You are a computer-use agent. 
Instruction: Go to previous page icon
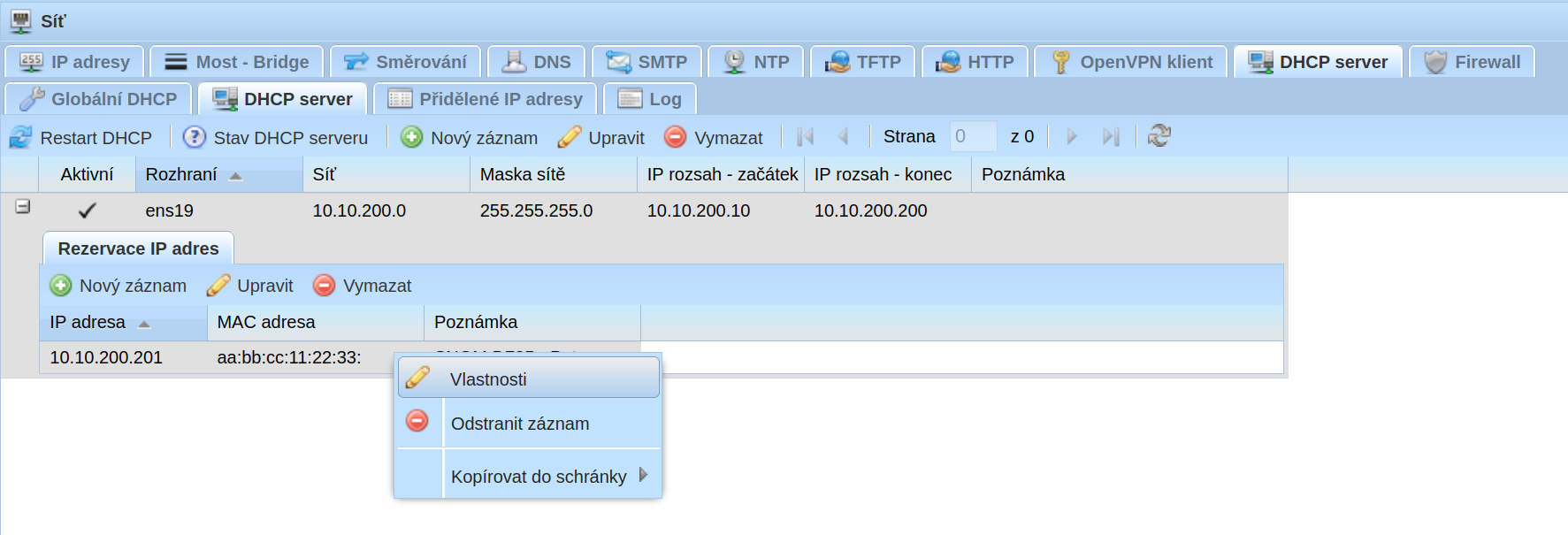843,136
